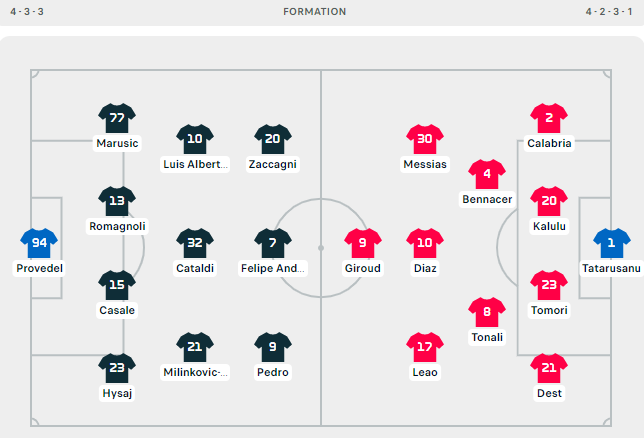This screenshot has height=438, width=644.
Task: Select Tatarusanu's blue number 1 jersey
Action: (x=609, y=243)
